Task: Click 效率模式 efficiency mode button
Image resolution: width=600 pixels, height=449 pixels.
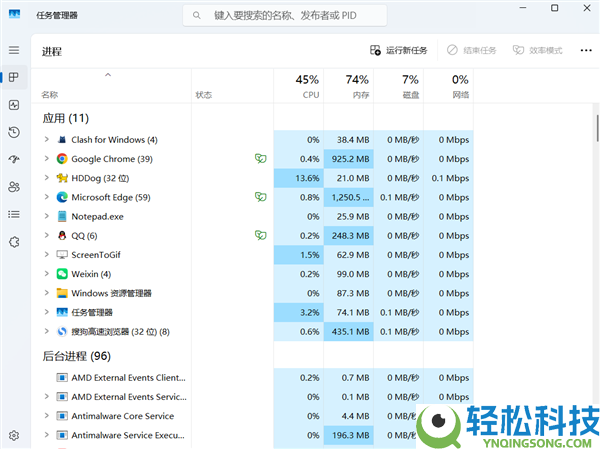Action: point(537,50)
